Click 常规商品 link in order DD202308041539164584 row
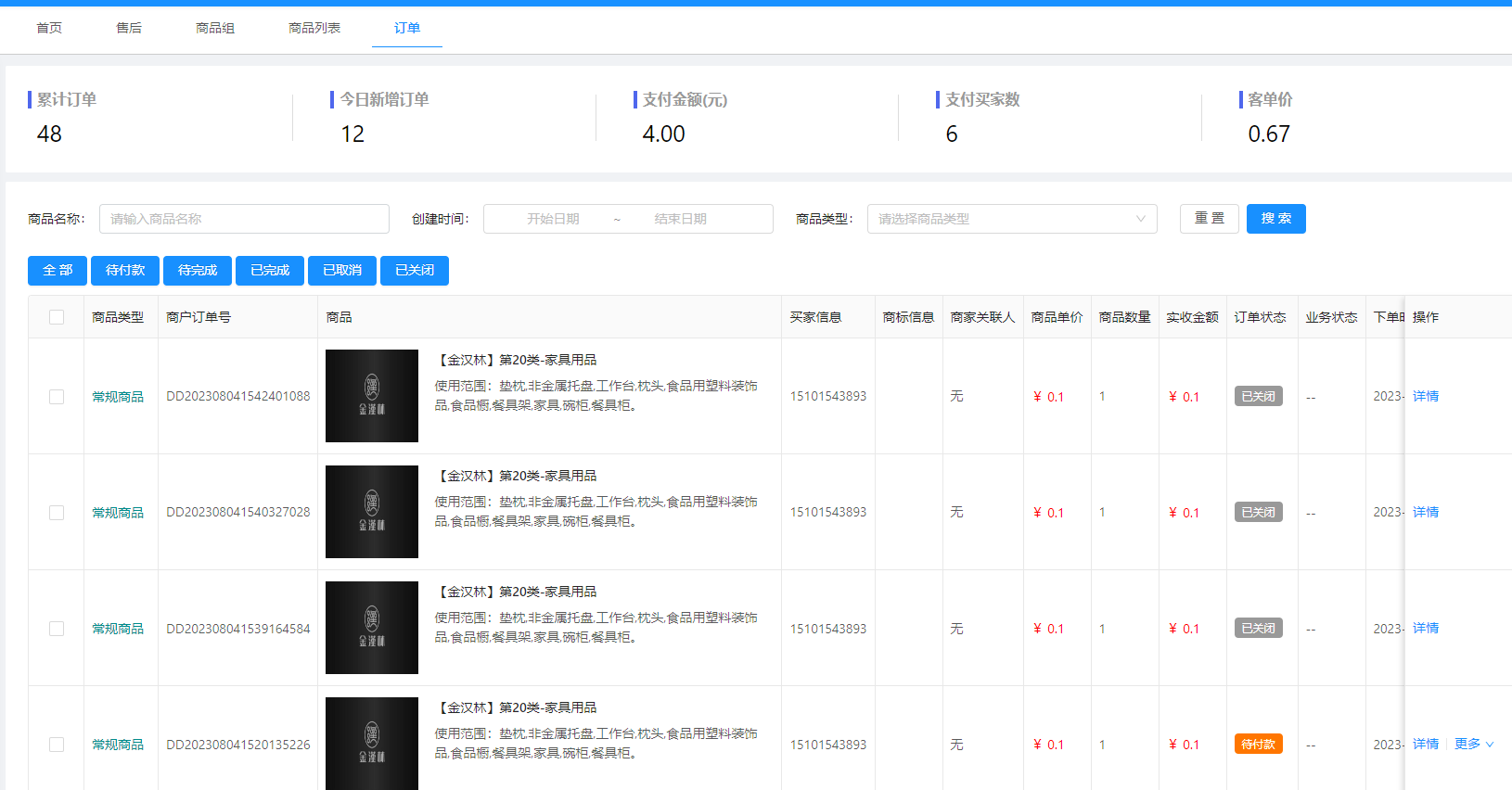 click(x=118, y=629)
